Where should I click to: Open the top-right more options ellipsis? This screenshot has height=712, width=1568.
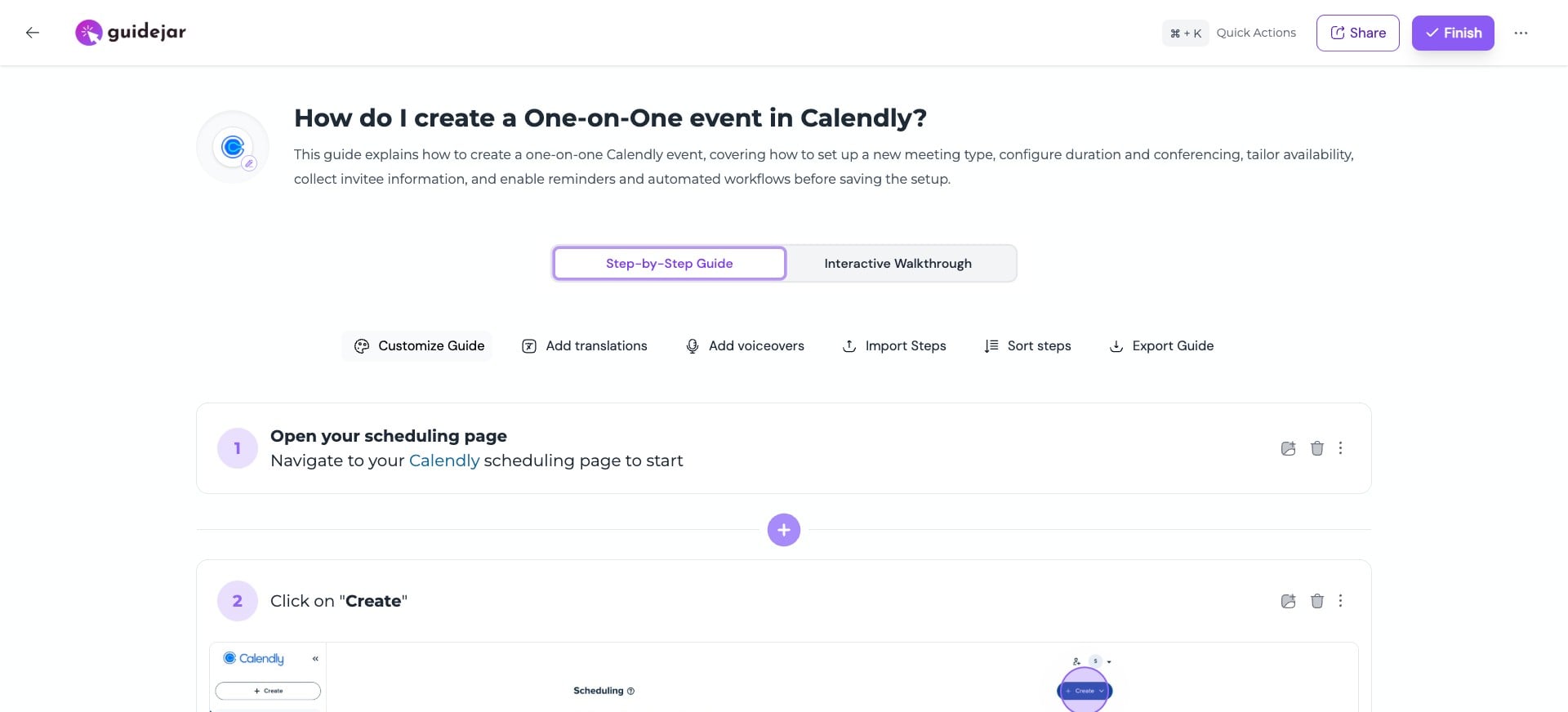pyautogui.click(x=1520, y=33)
